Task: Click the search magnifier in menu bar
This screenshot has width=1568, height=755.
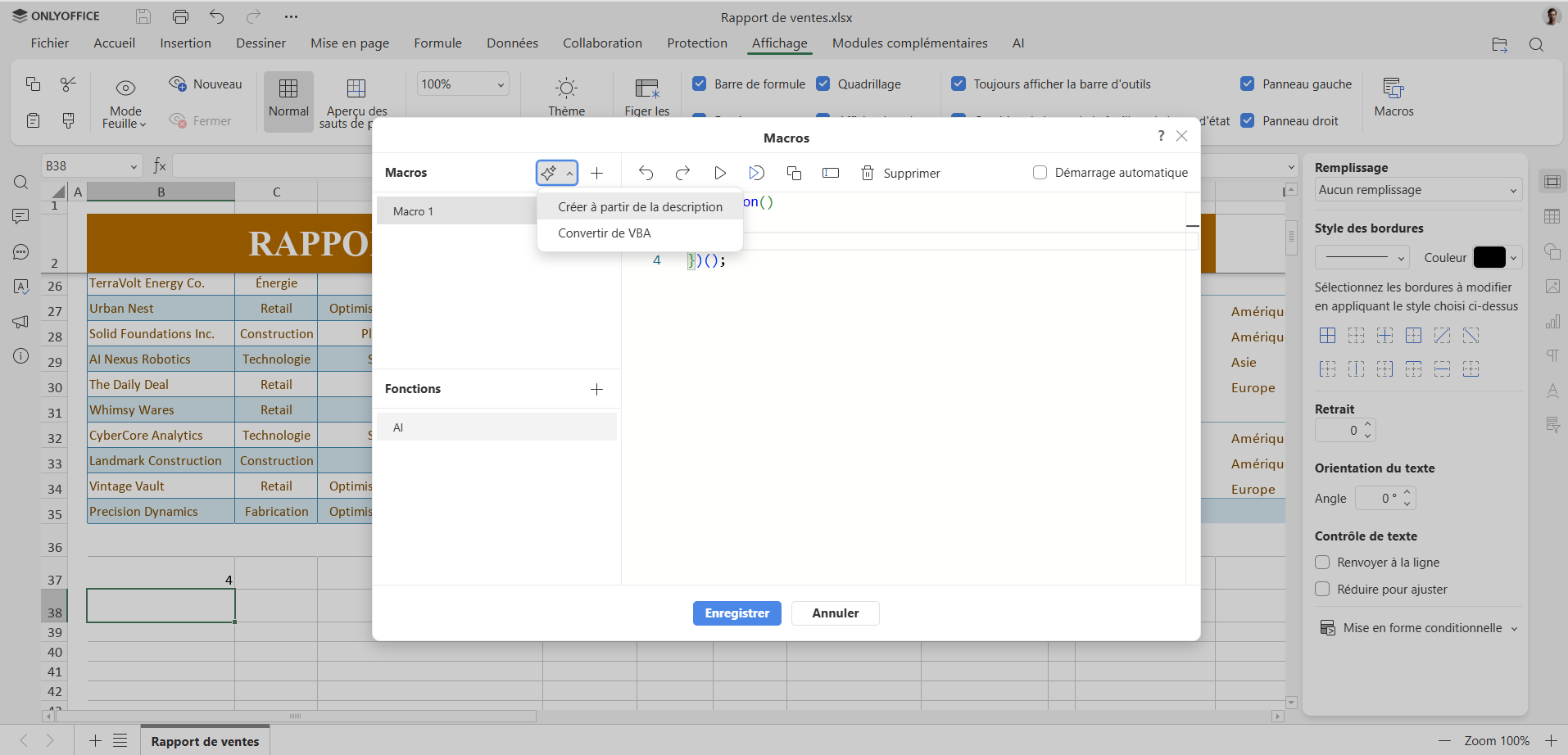Action: [x=1536, y=45]
